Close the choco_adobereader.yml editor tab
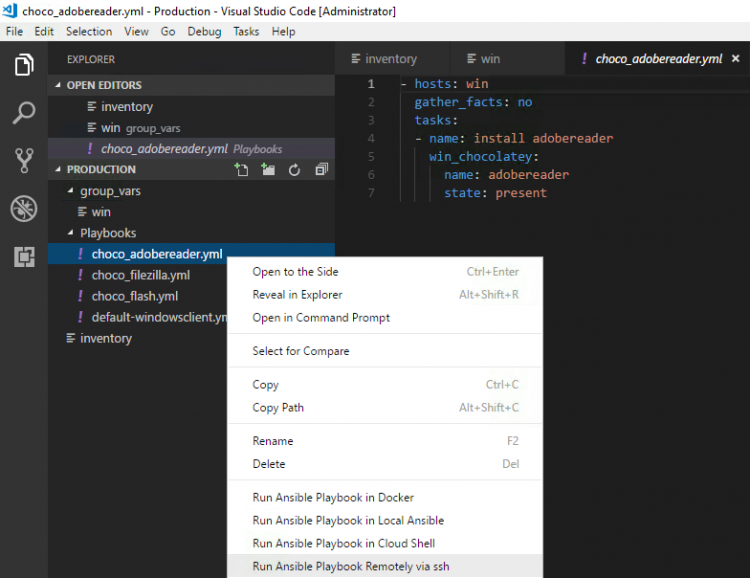 pos(736,58)
